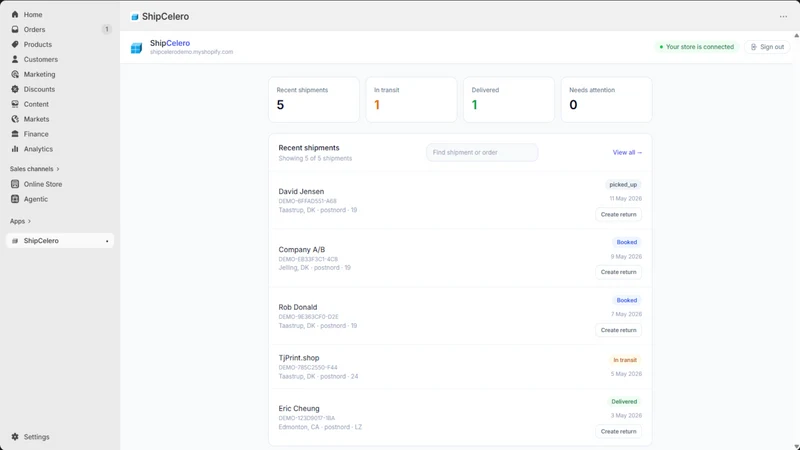The height and width of the screenshot is (450, 800).
Task: Click the scroll up arrow
Action: [796, 35]
